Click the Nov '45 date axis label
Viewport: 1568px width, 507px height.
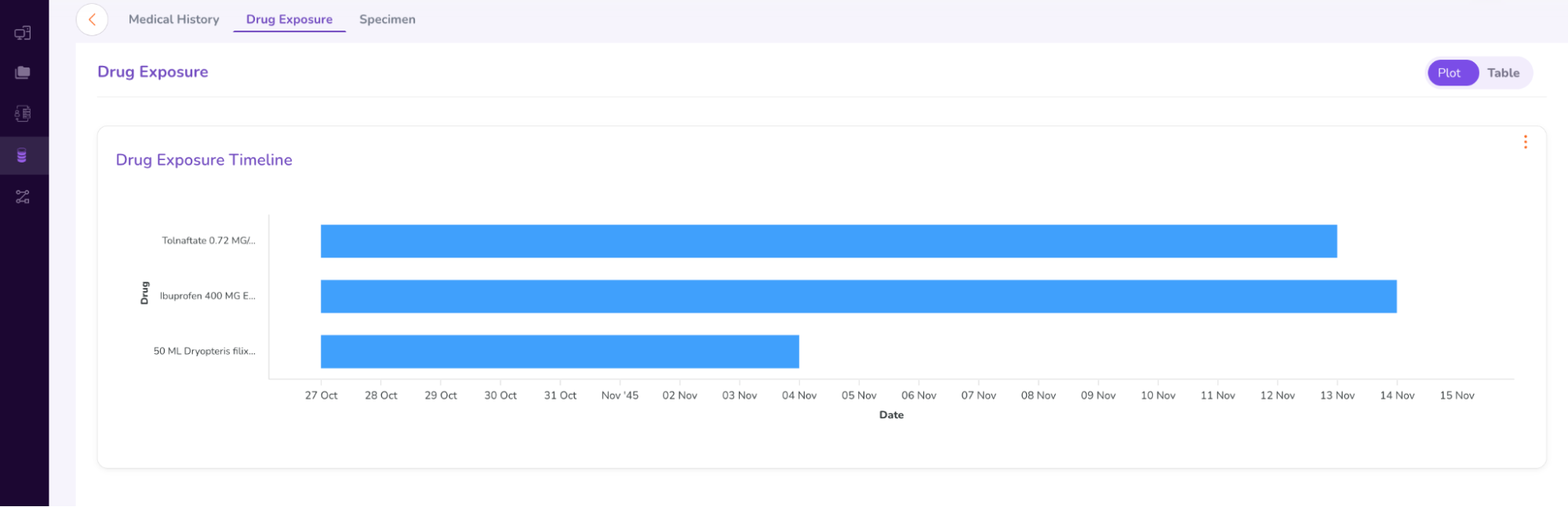click(620, 396)
